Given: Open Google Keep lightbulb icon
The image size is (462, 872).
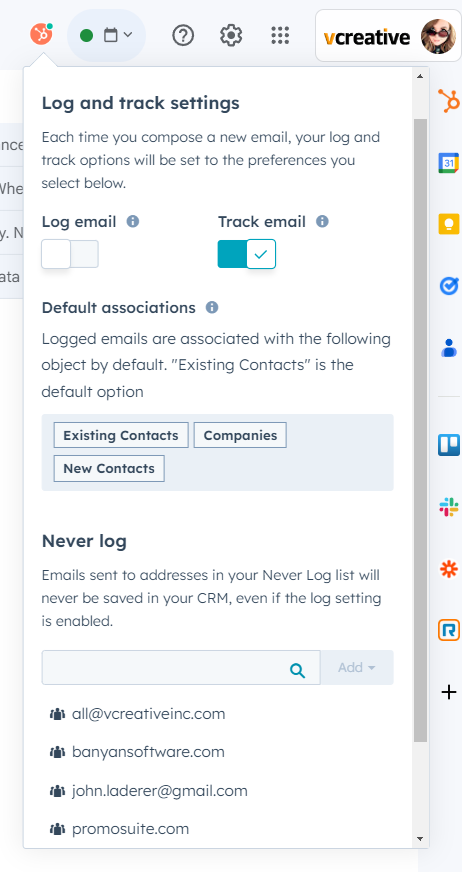Looking at the screenshot, I should coord(449,224).
